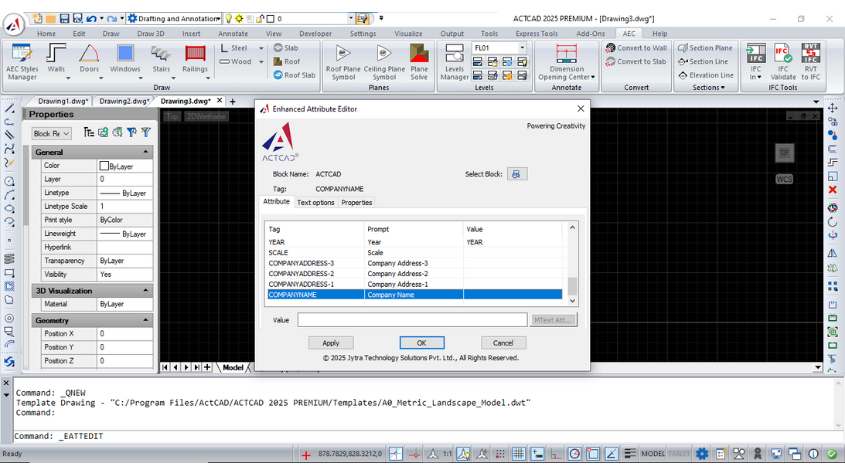Select the COMPANYADDRESS-3 row
Image resolution: width=845 pixels, height=475 pixels.
point(414,263)
